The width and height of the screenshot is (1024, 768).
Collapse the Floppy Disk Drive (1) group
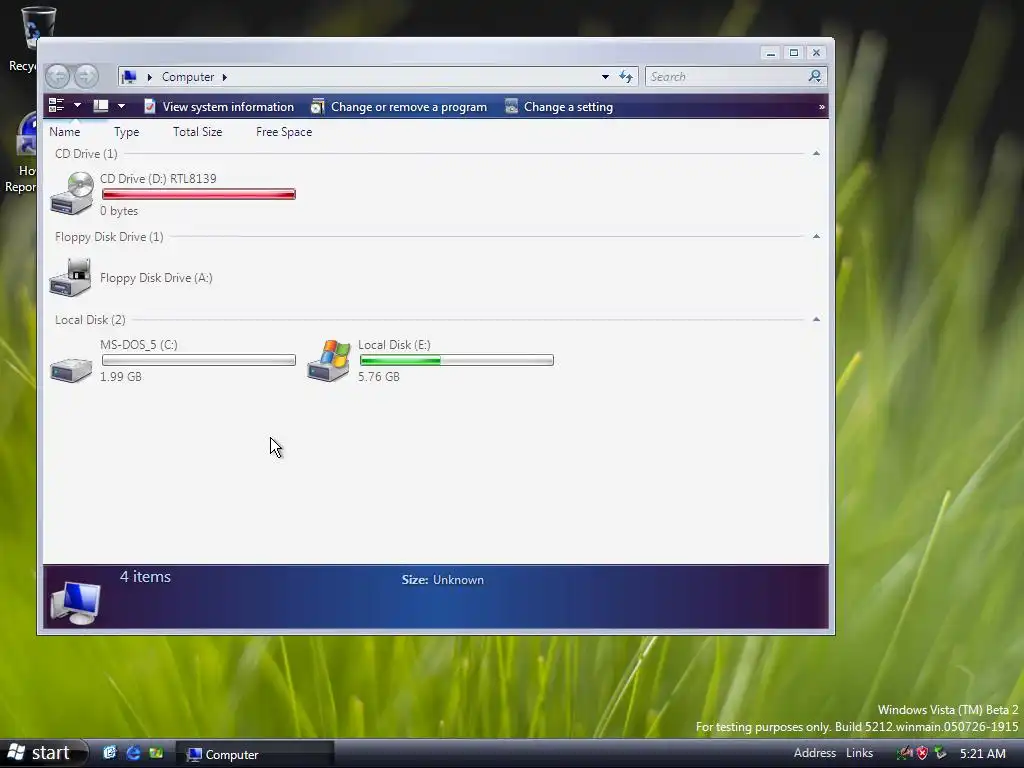[816, 236]
